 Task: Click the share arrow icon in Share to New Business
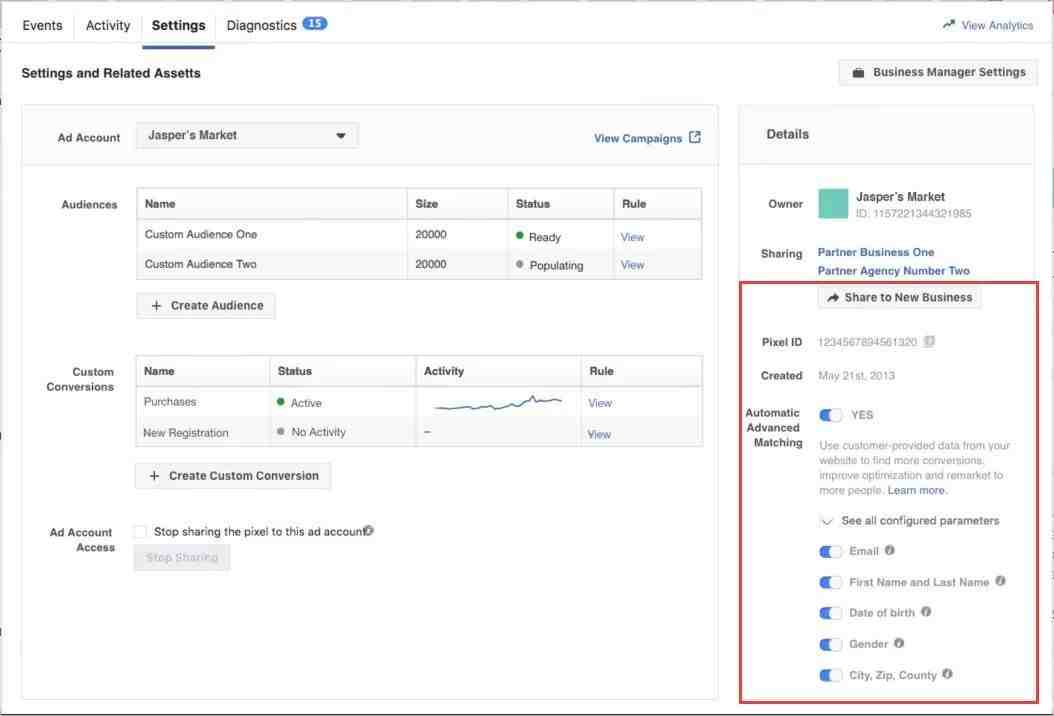(x=833, y=298)
